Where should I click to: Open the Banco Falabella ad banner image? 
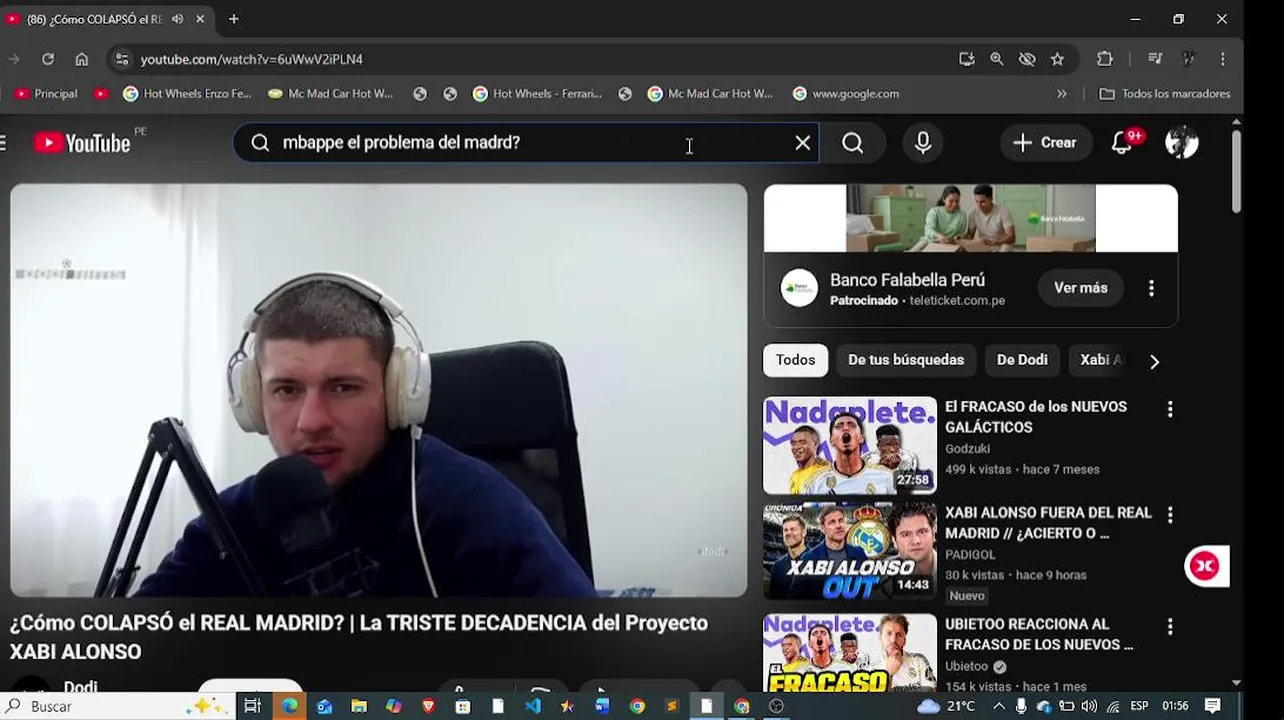coord(971,218)
